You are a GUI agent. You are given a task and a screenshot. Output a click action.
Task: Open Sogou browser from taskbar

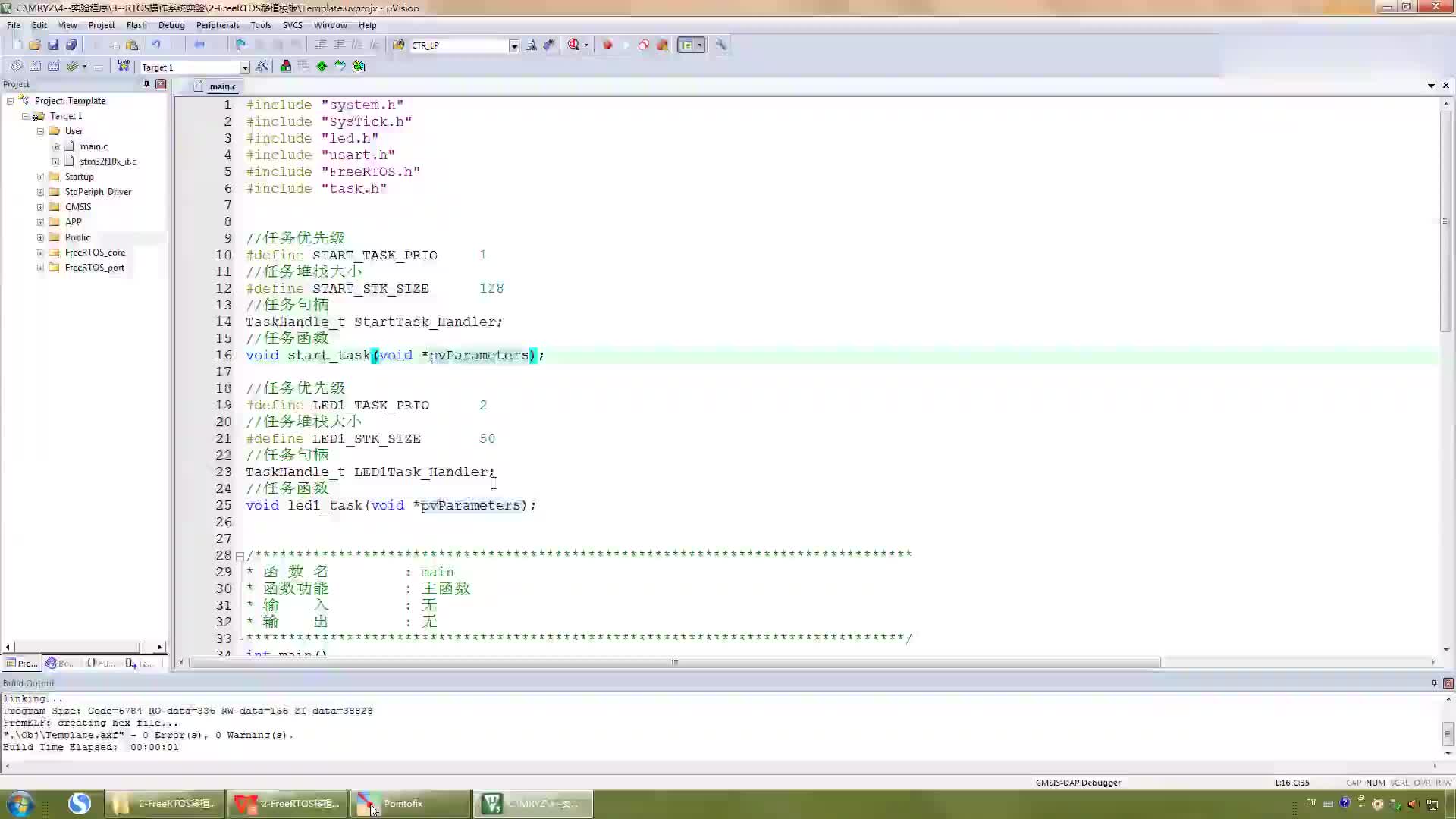point(79,804)
